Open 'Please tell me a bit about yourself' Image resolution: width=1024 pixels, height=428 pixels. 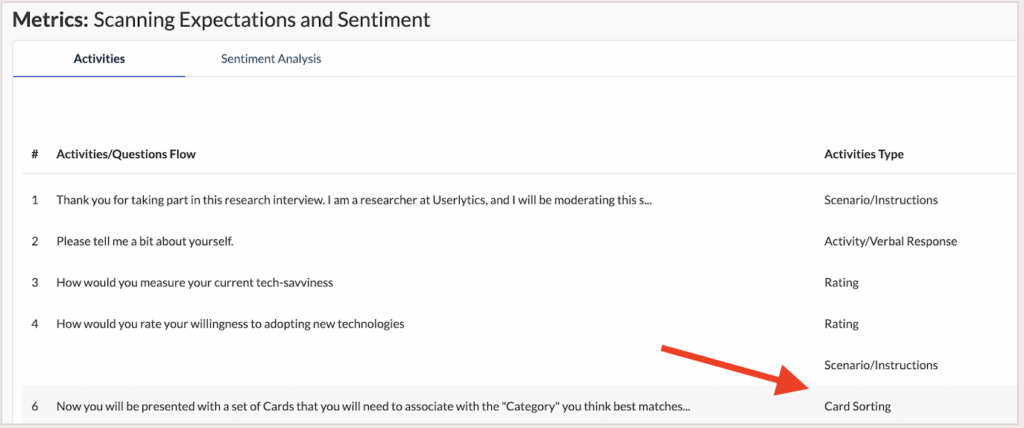[145, 241]
